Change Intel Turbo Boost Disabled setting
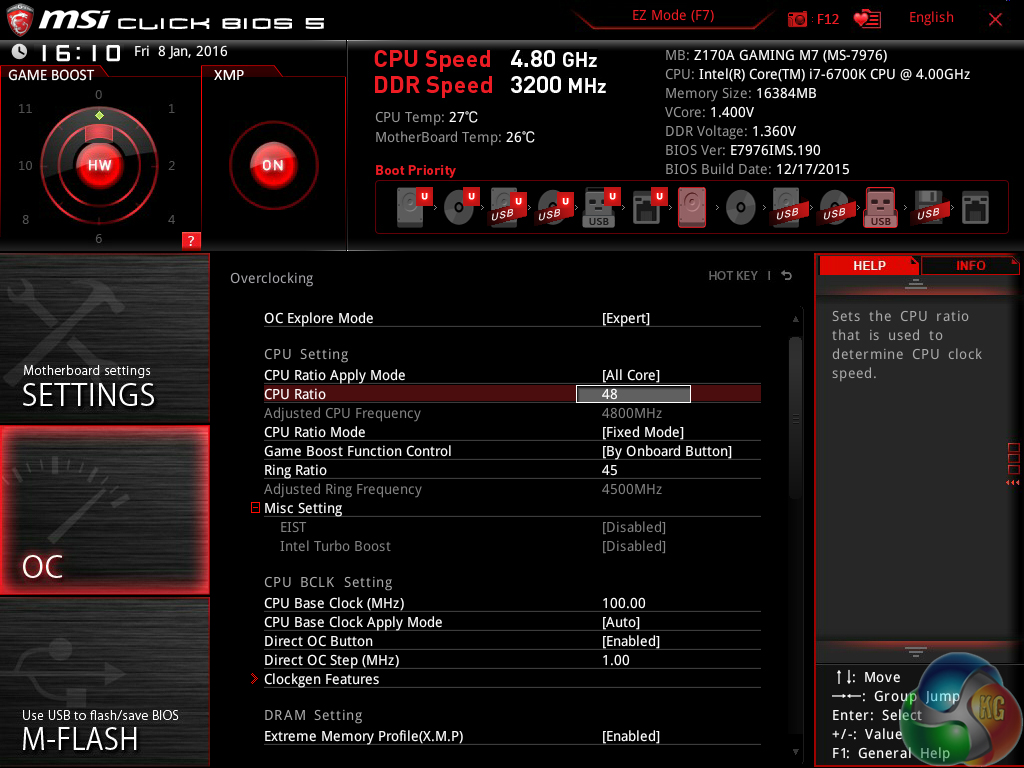The width and height of the screenshot is (1024, 768). 633,546
